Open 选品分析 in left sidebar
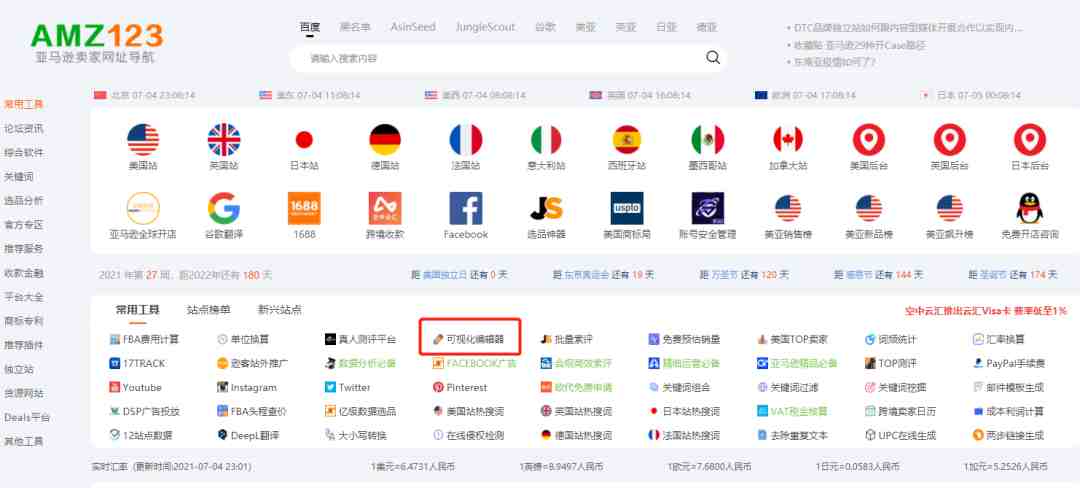 pos(23,200)
